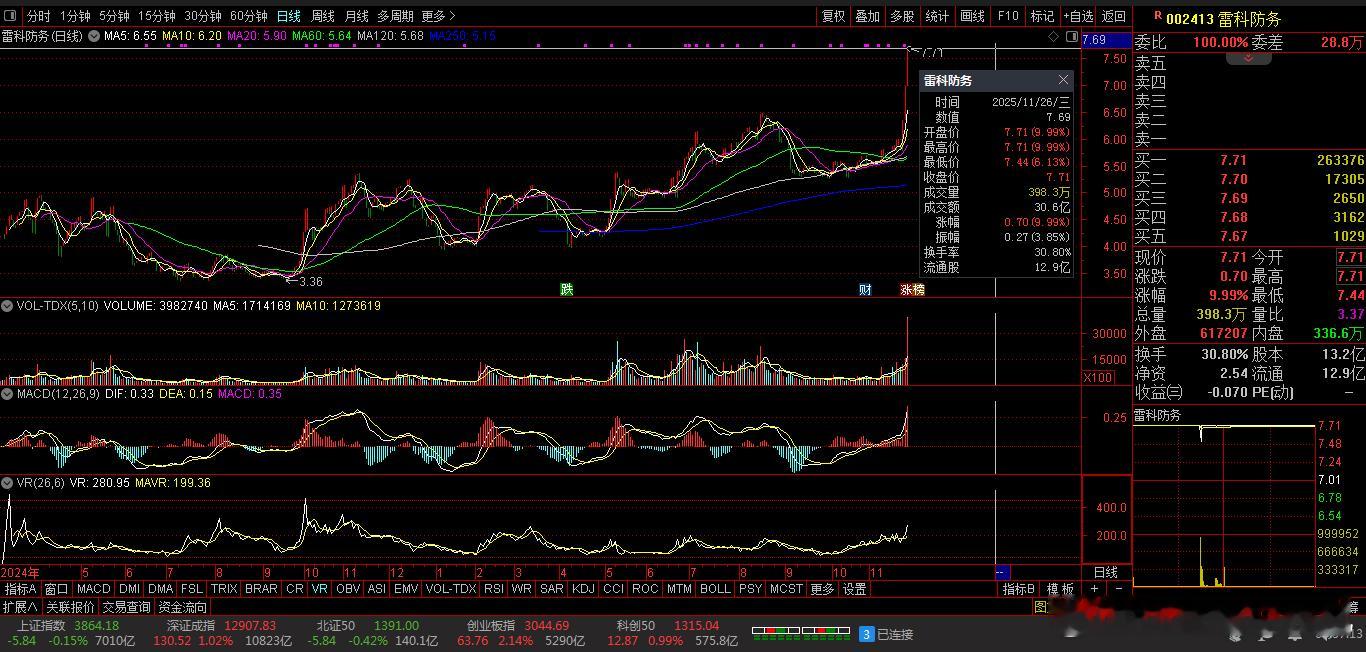The height and width of the screenshot is (652, 1366).
Task: Click the dropdown arrow beside 雷科防务(日线)
Action: point(95,36)
